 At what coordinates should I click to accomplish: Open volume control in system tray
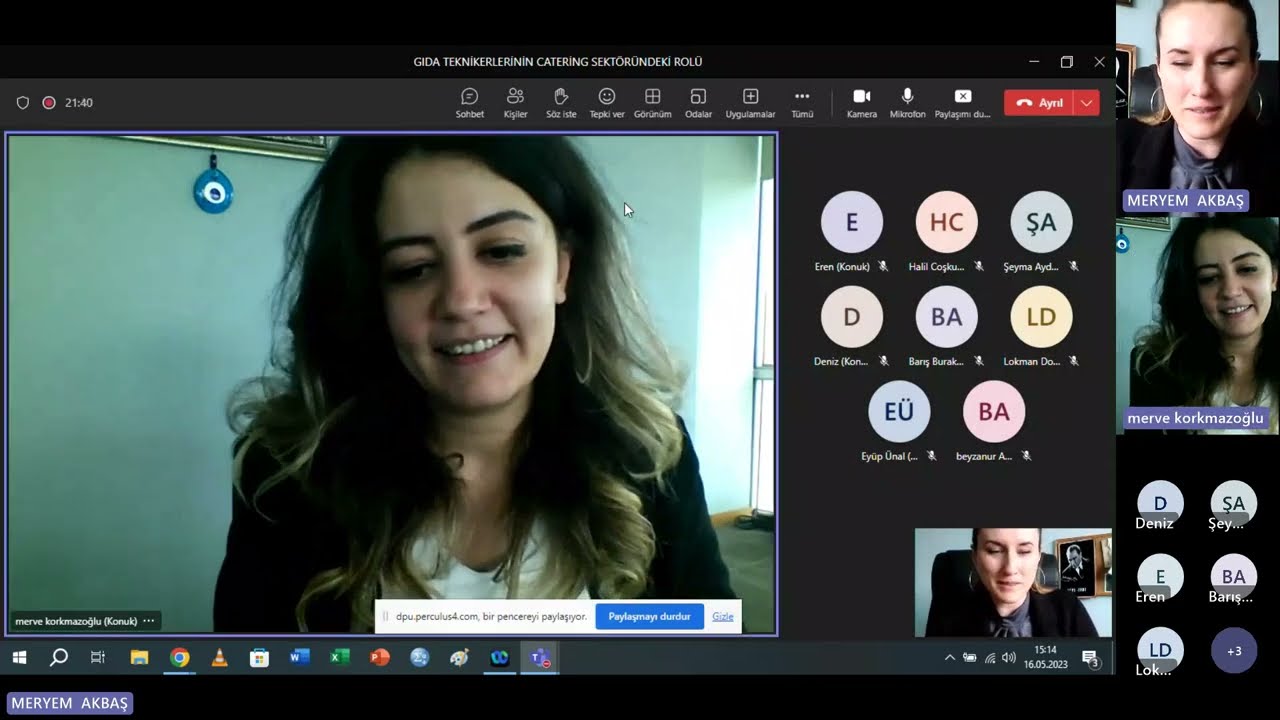[1008, 657]
